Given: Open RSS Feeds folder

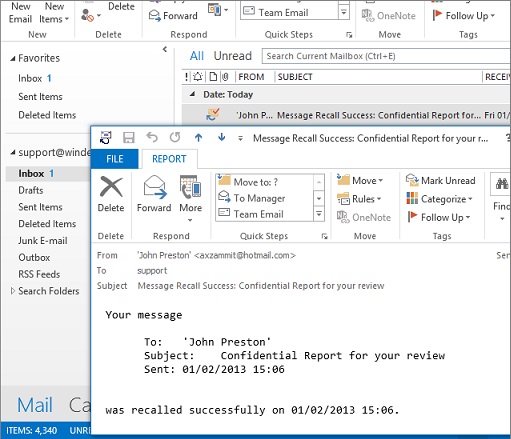Looking at the screenshot, I should tap(39, 274).
